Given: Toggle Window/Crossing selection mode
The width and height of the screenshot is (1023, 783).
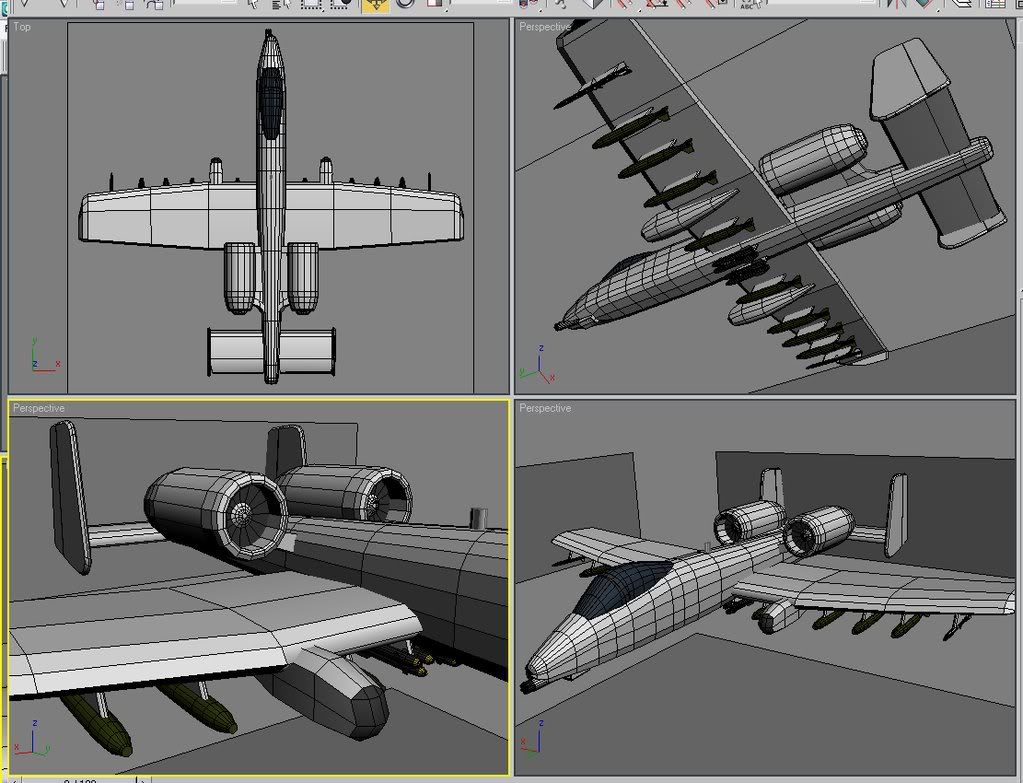Looking at the screenshot, I should point(338,4).
